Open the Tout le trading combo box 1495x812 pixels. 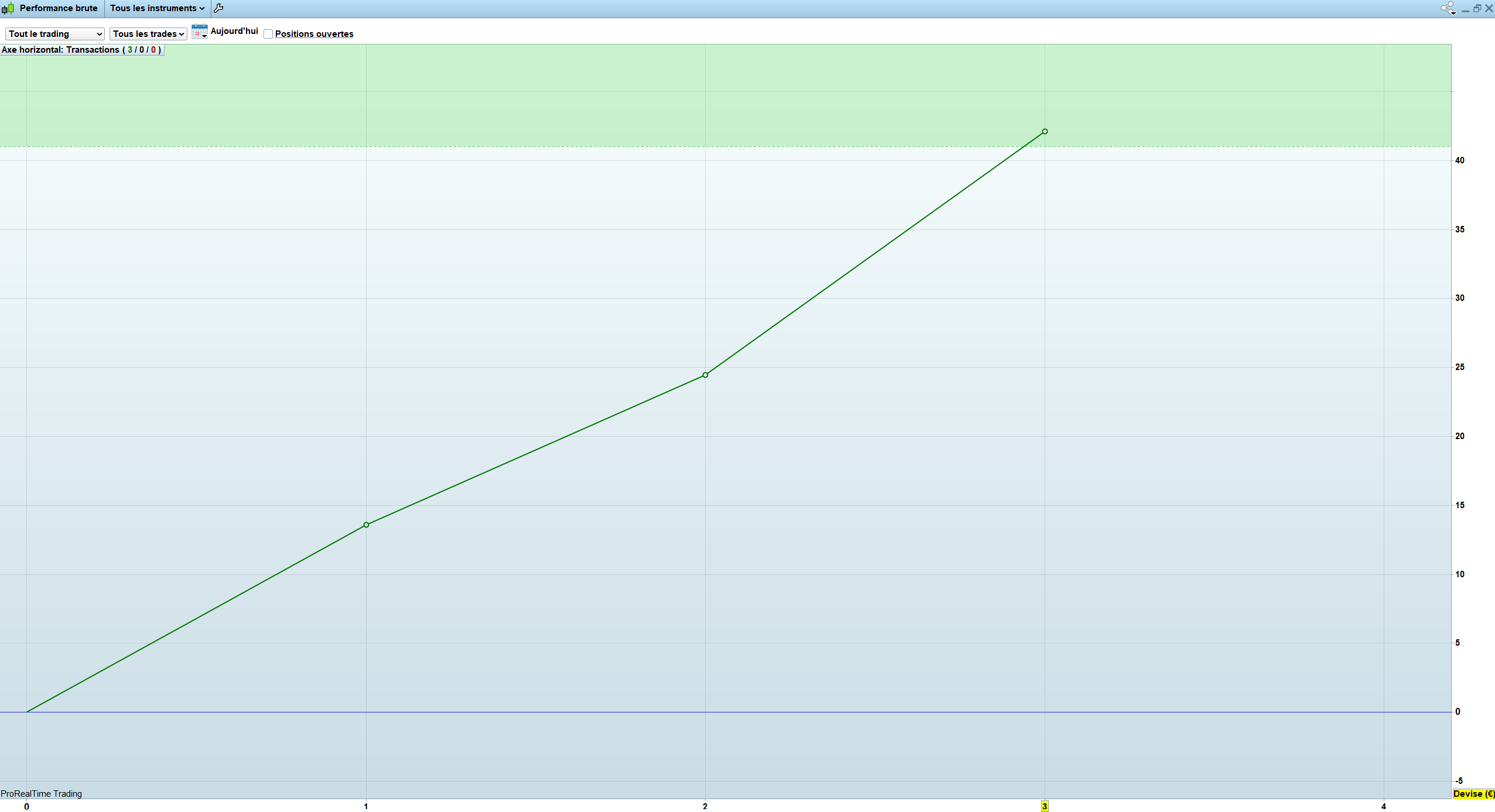coord(55,34)
